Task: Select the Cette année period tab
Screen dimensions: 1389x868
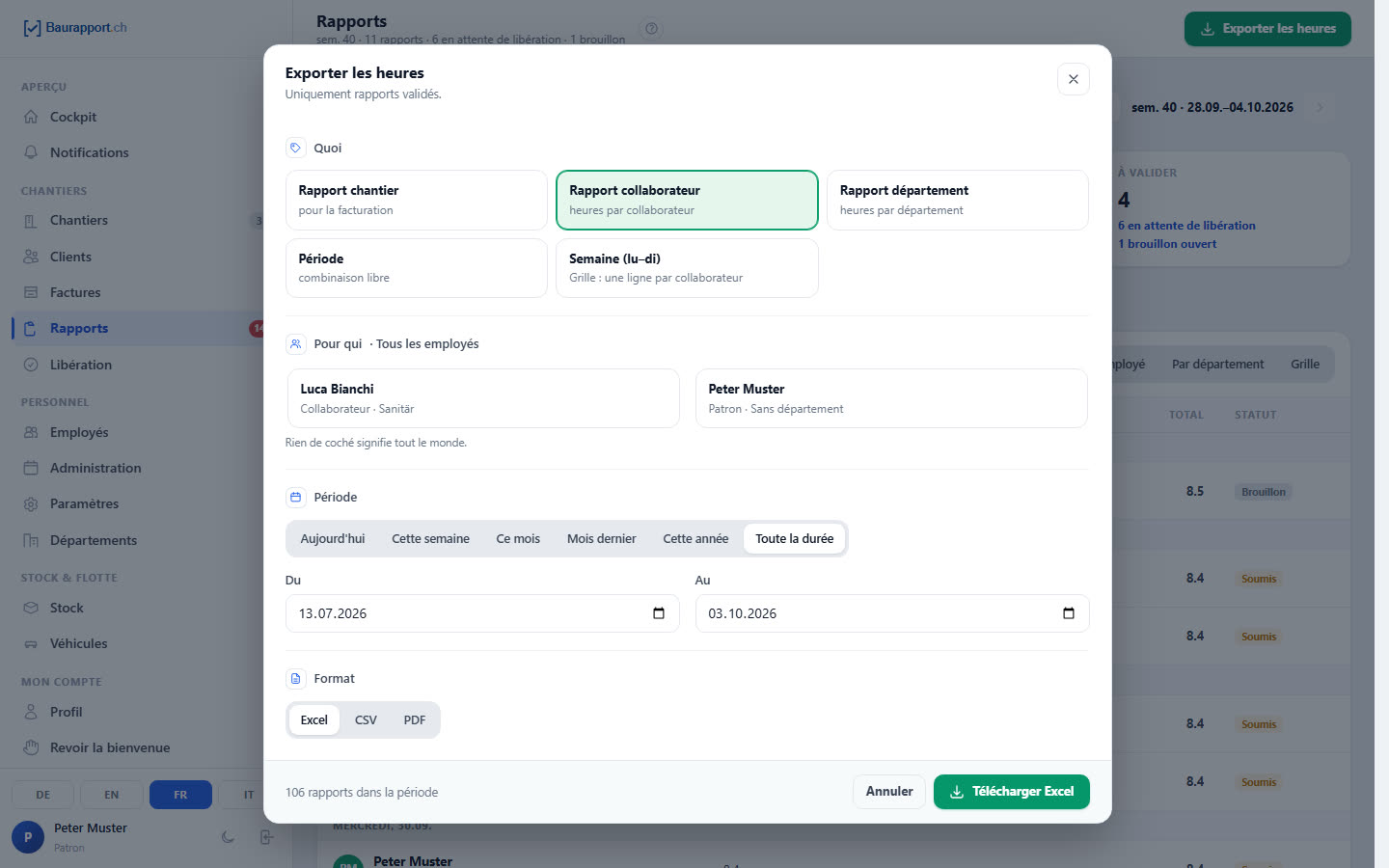Action: click(x=695, y=538)
